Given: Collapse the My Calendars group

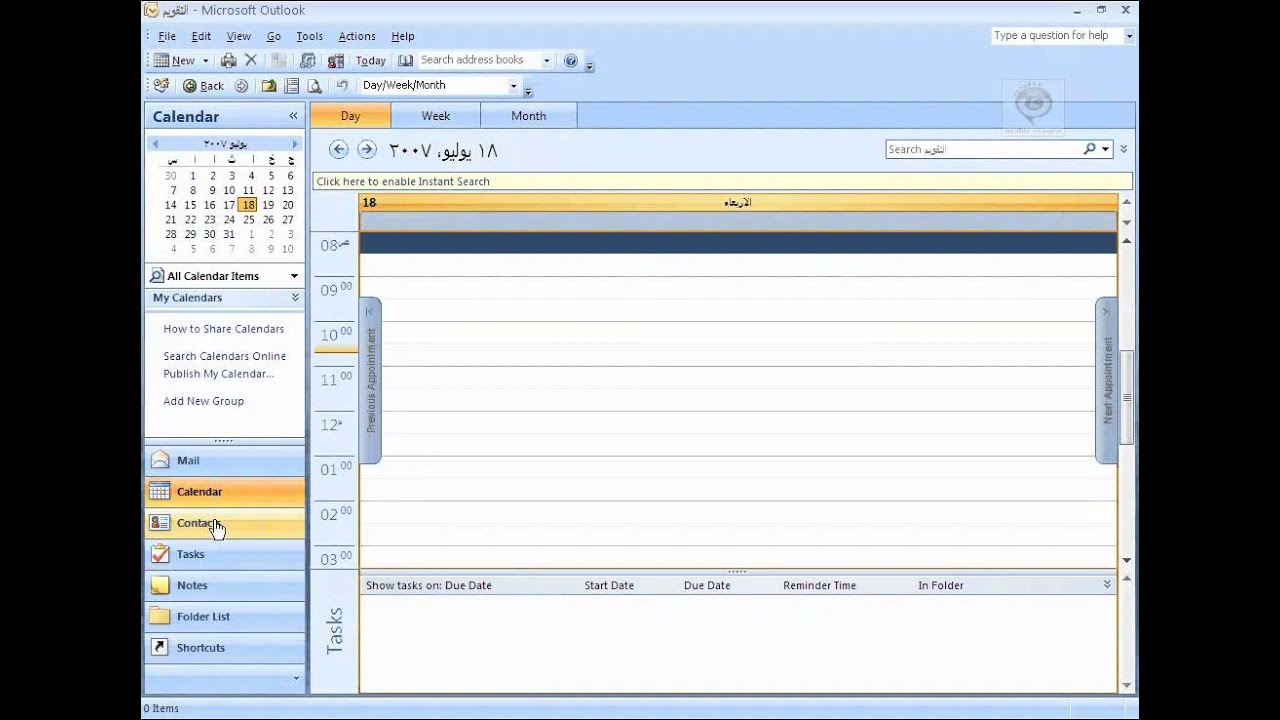Looking at the screenshot, I should click(295, 298).
